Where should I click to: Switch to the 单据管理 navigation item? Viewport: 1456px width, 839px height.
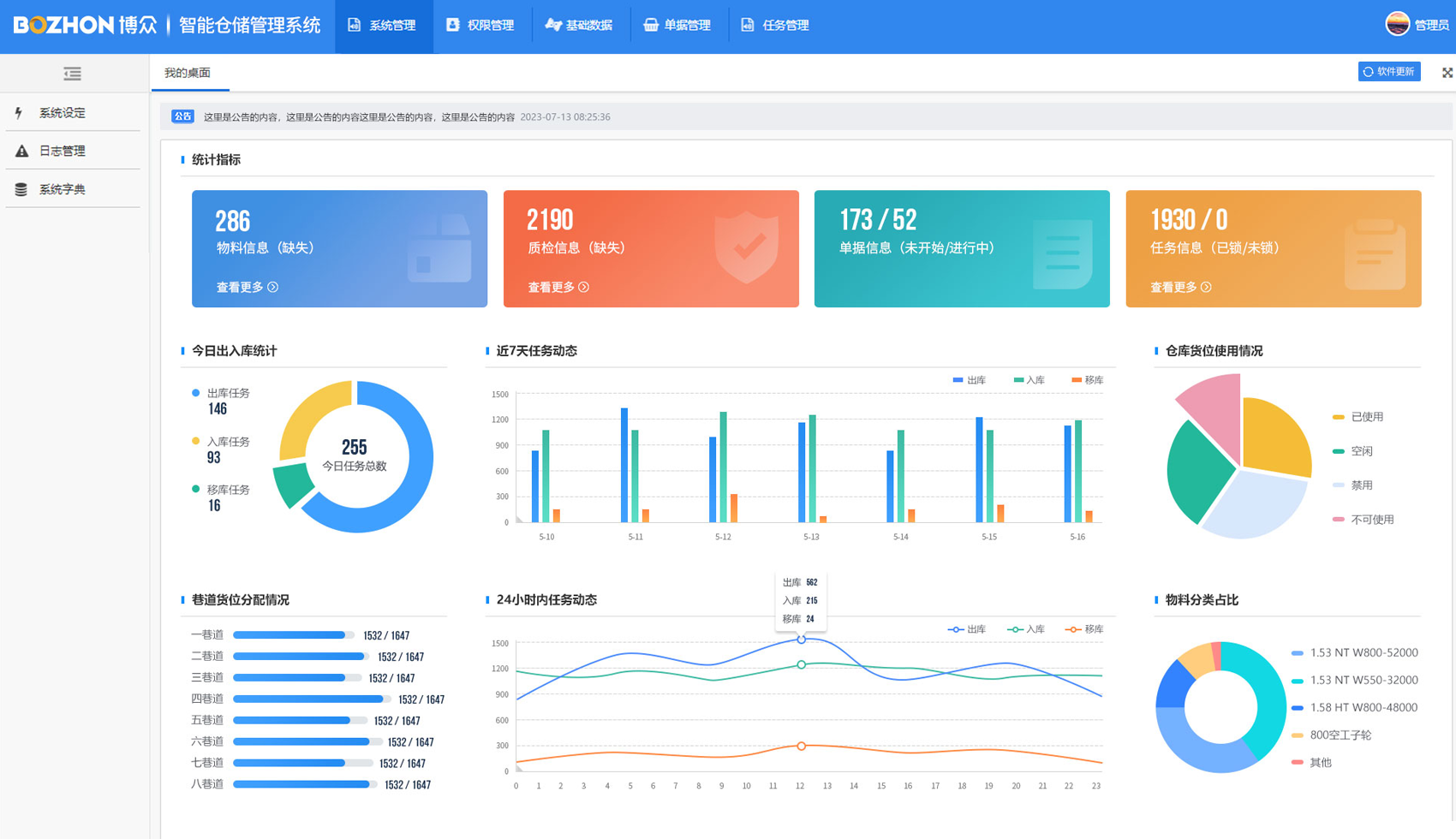(677, 26)
